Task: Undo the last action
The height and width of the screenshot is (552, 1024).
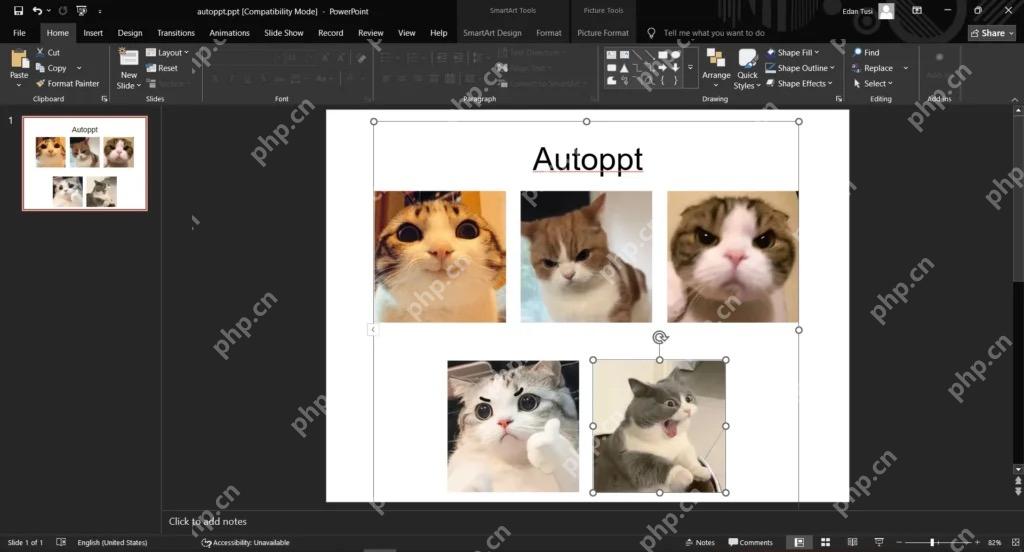Action: (37, 11)
